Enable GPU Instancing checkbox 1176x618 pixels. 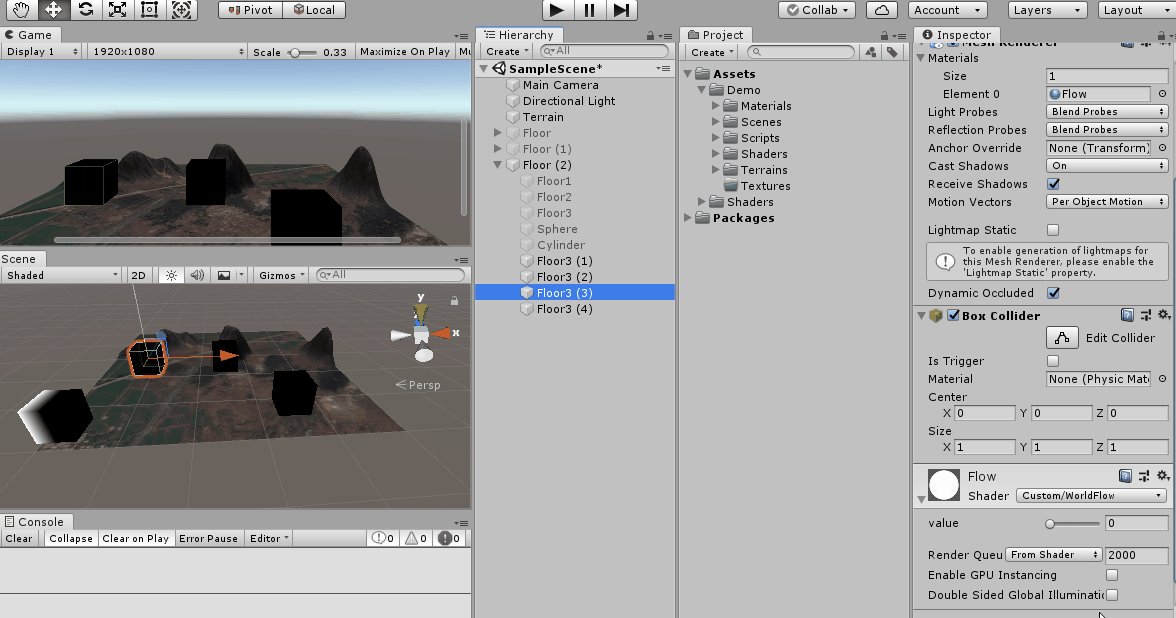[x=1112, y=574]
